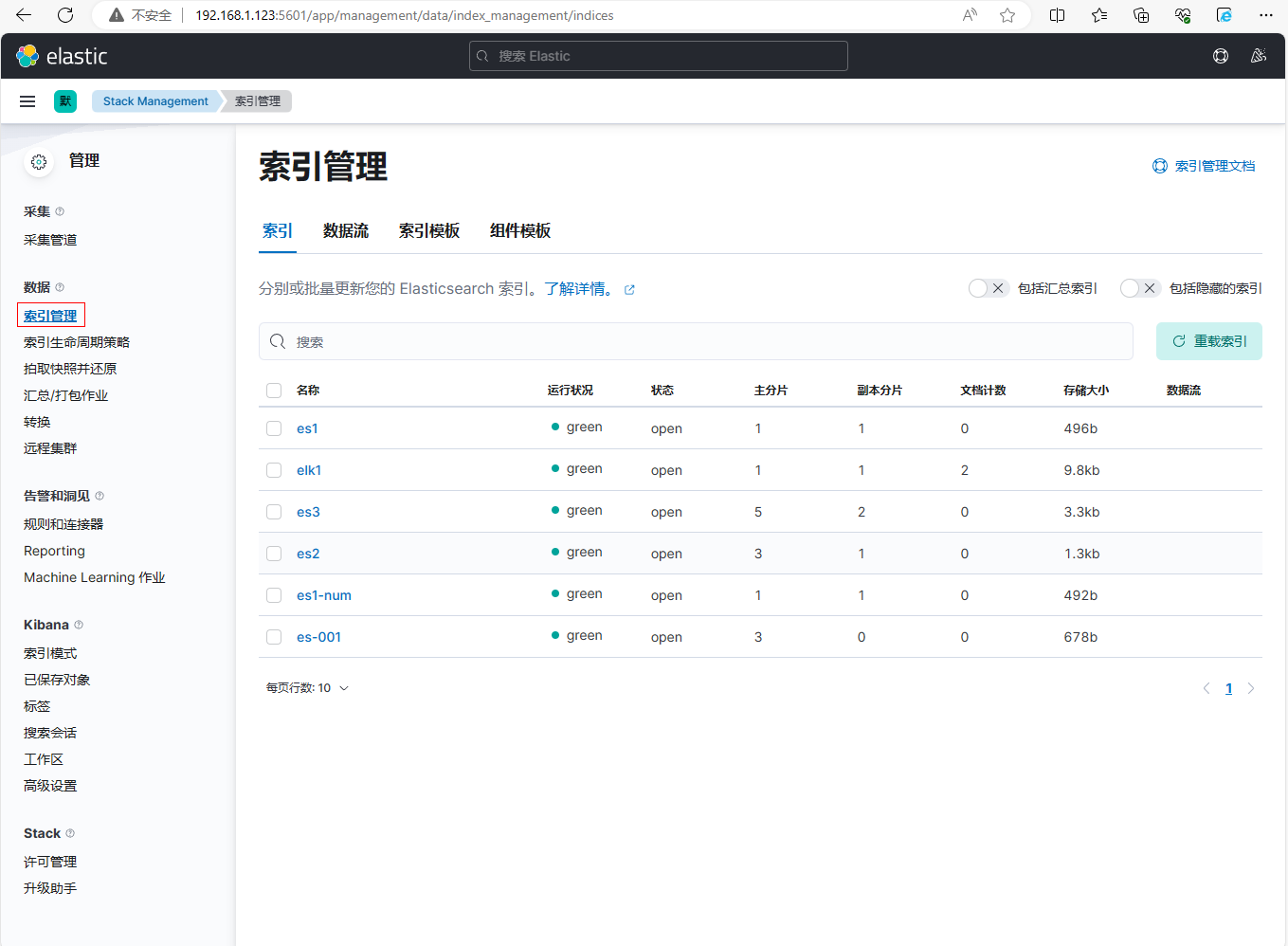Open the elk1 index link
This screenshot has height=946, width=1288.
coord(309,470)
